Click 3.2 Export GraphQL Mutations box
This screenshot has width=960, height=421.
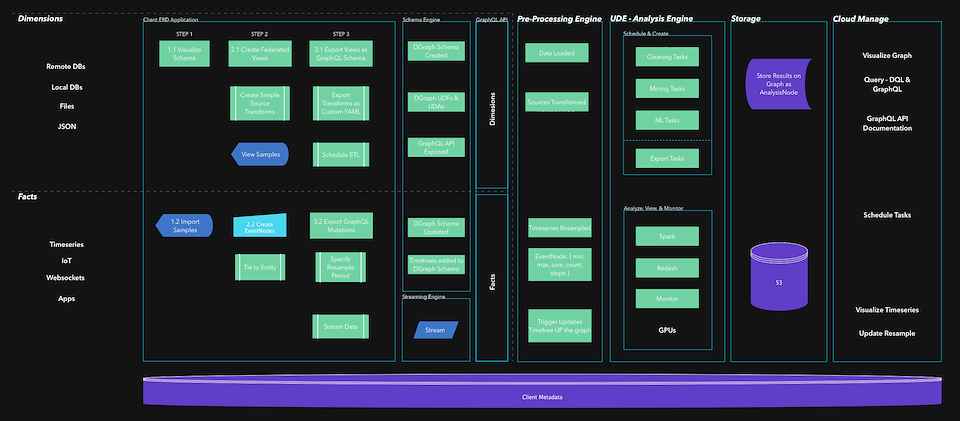pos(341,225)
